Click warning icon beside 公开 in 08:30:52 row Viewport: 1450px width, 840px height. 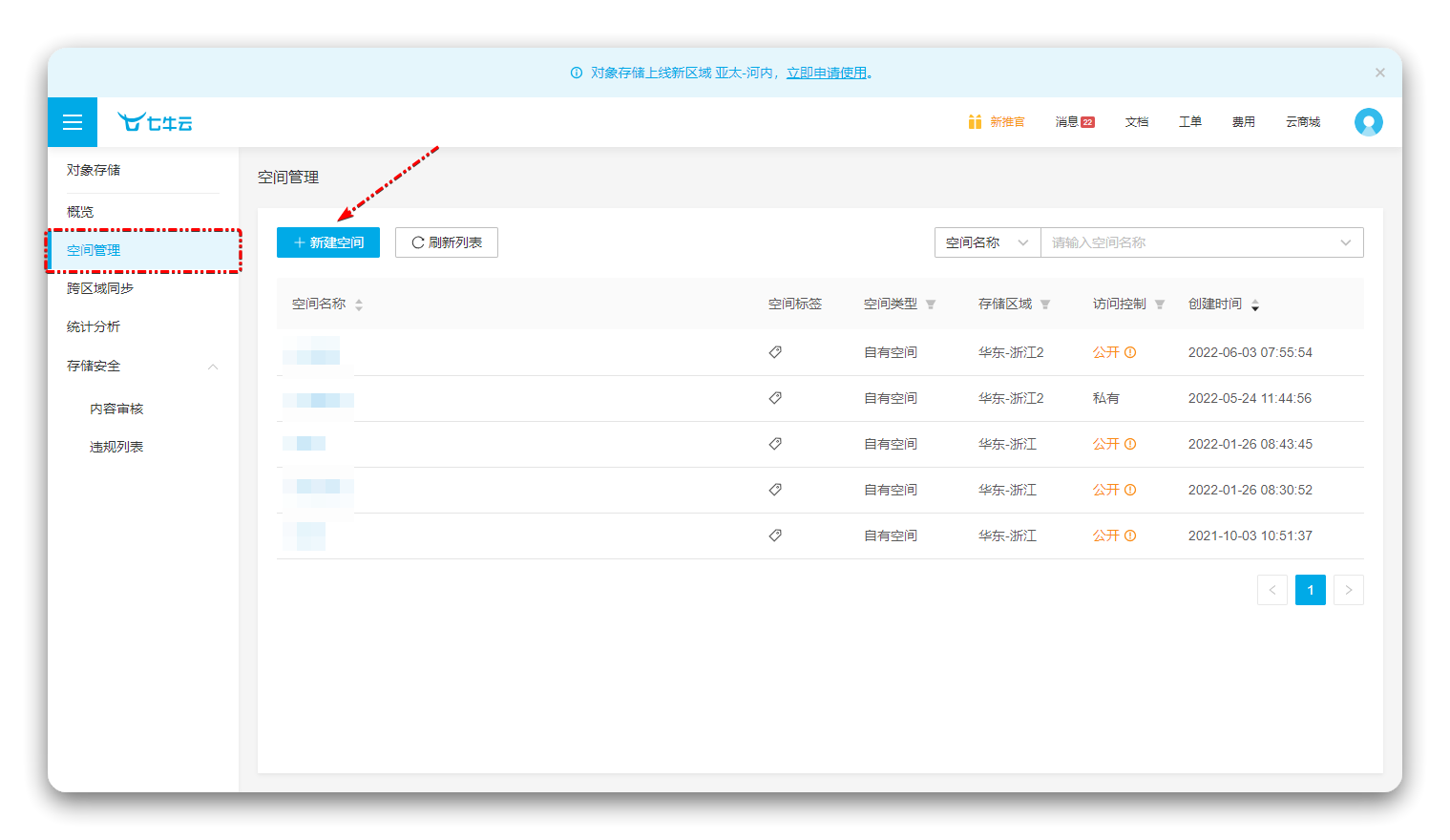click(1130, 490)
